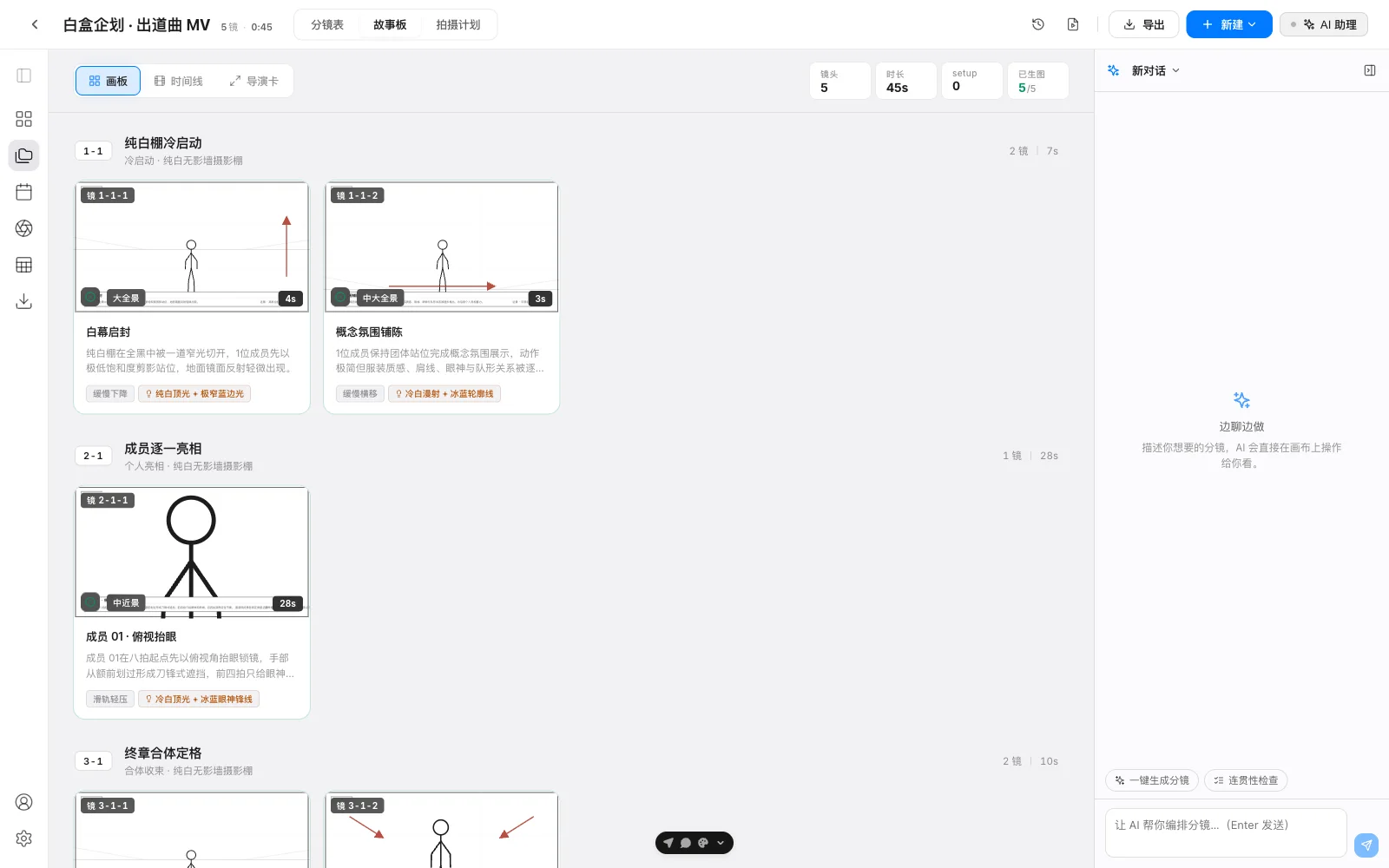This screenshot has height=868, width=1389.
Task: Switch to 导演卡 view
Action: point(254,81)
